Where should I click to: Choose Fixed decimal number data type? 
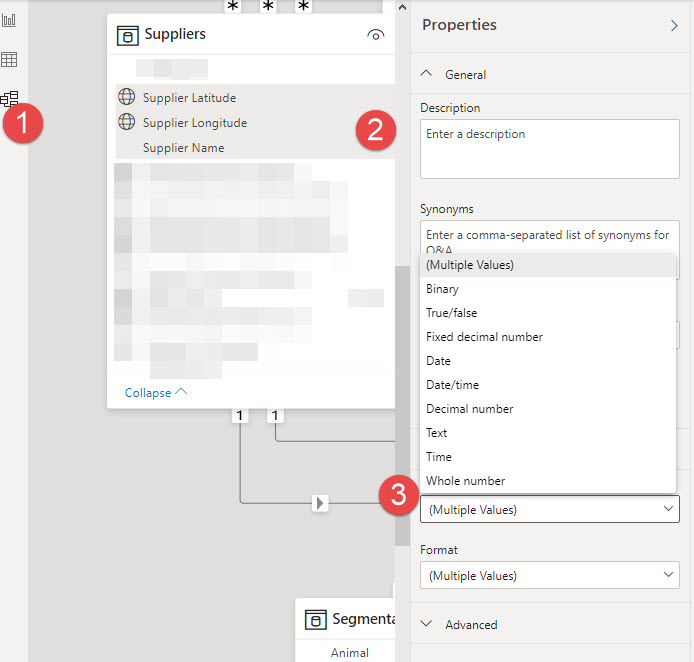(548, 337)
